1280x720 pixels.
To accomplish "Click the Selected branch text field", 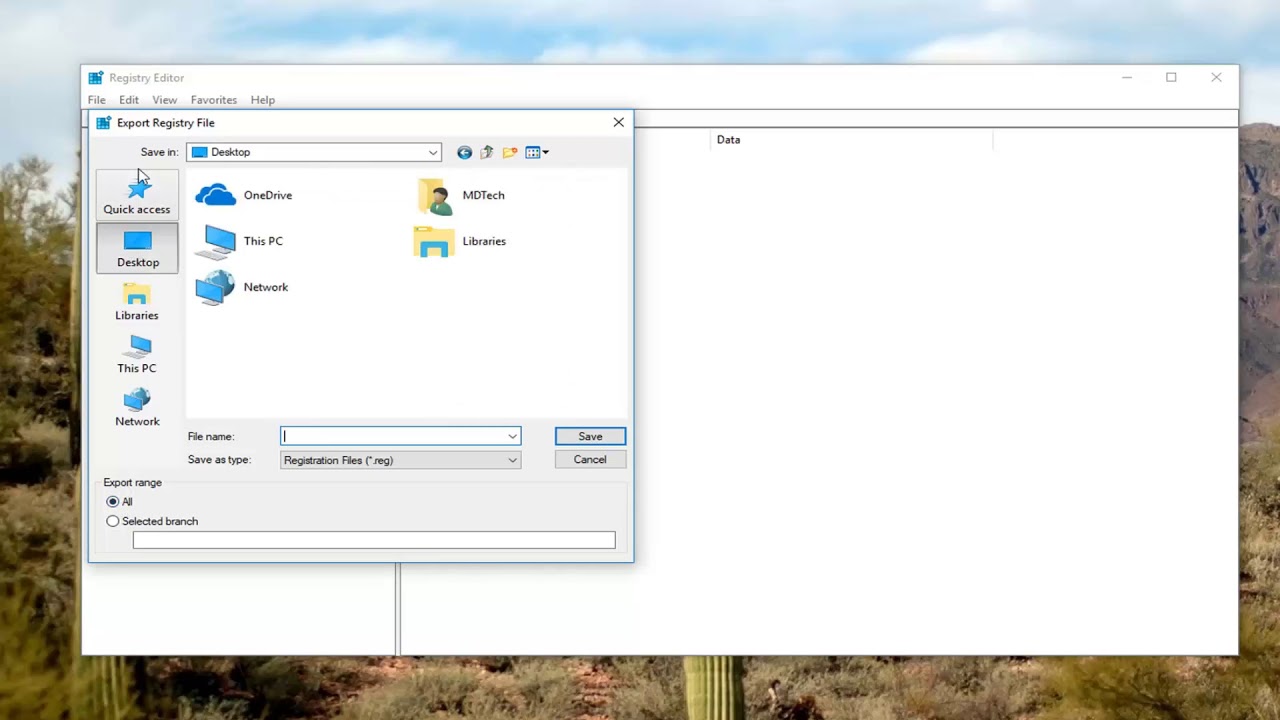I will point(373,540).
